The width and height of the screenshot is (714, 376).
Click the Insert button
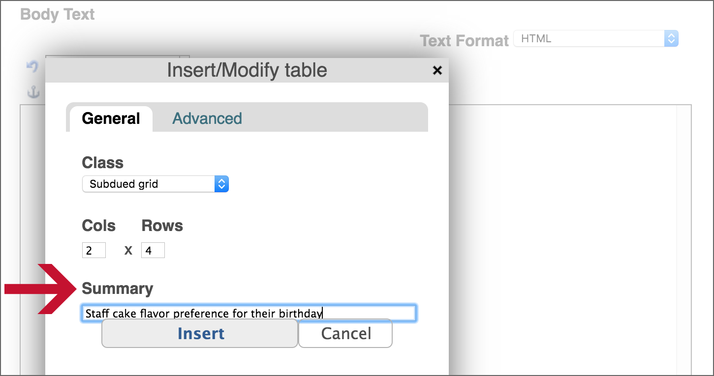tap(200, 334)
